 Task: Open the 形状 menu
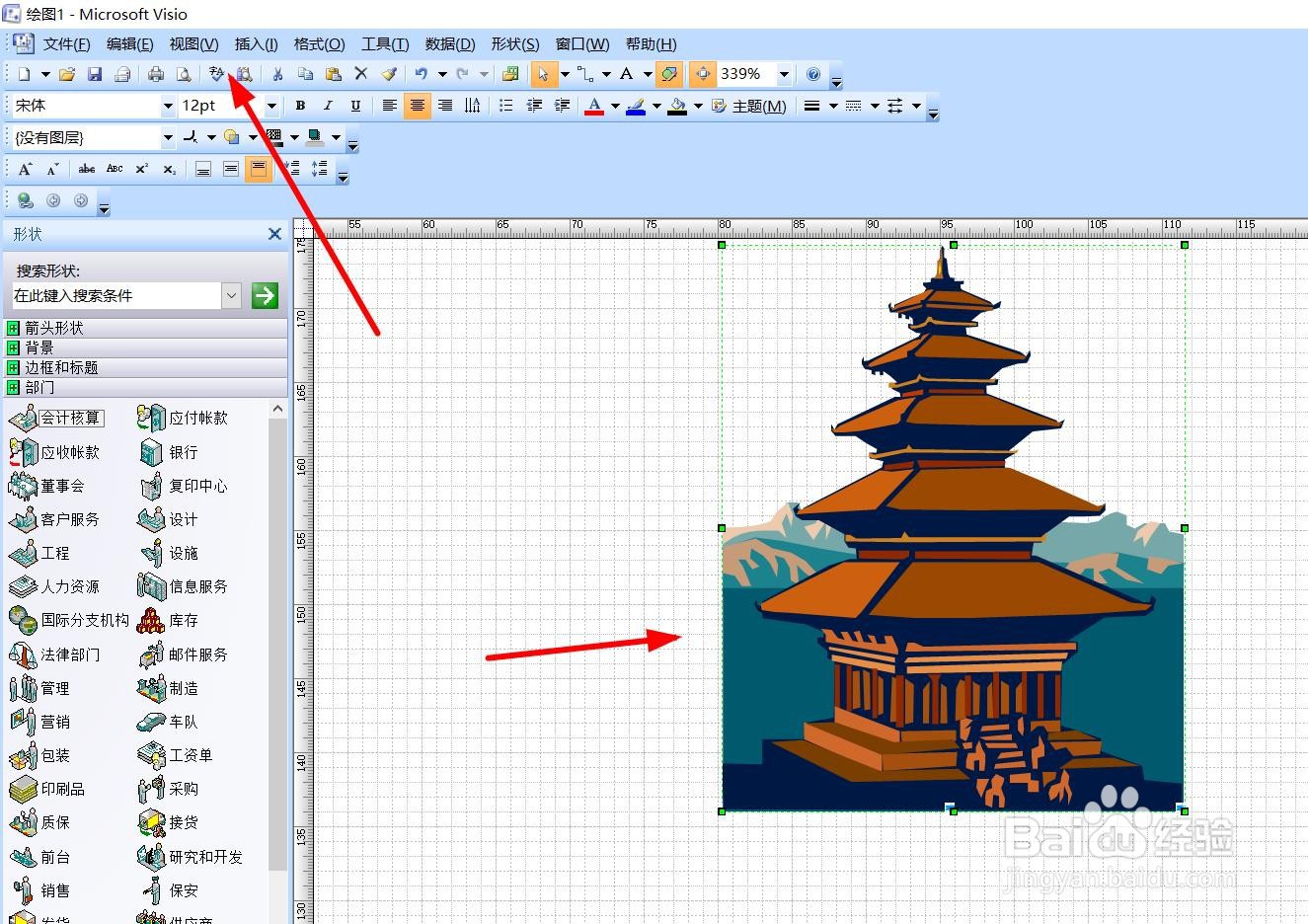coord(514,44)
